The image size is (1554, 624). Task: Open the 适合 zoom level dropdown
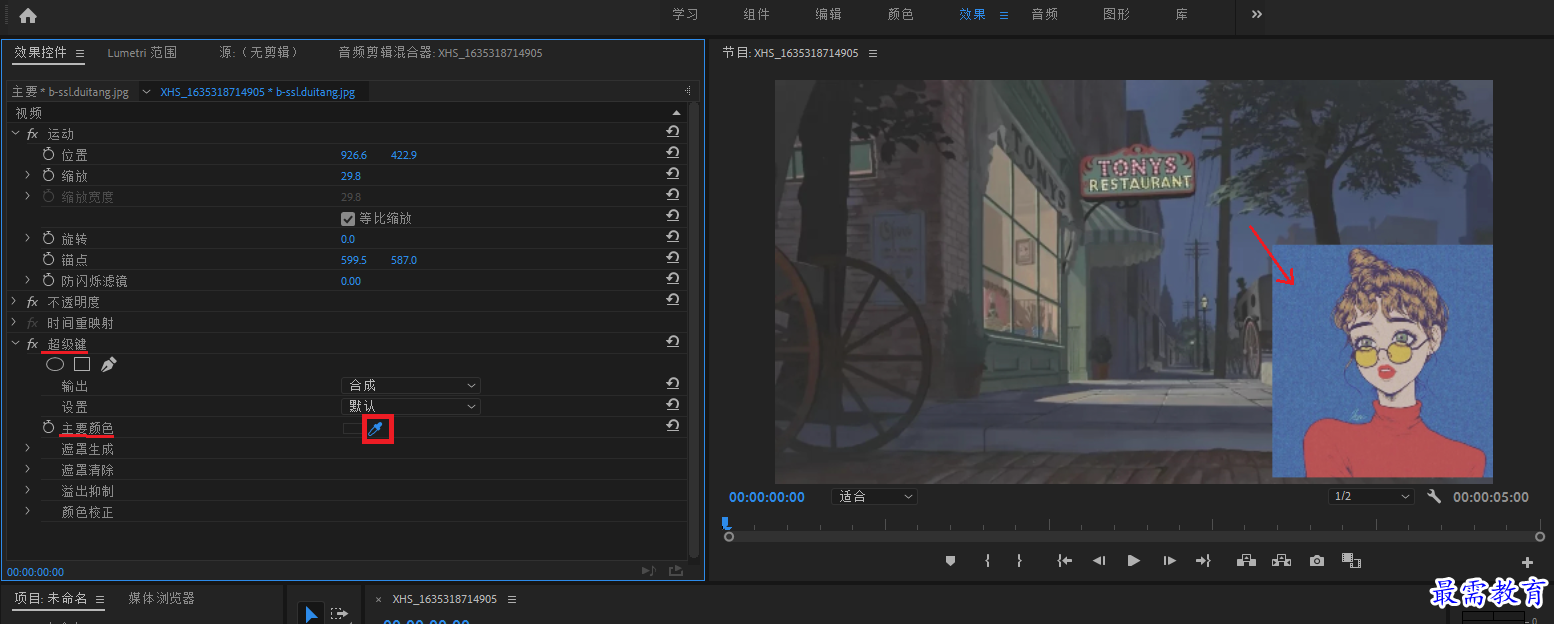[874, 496]
